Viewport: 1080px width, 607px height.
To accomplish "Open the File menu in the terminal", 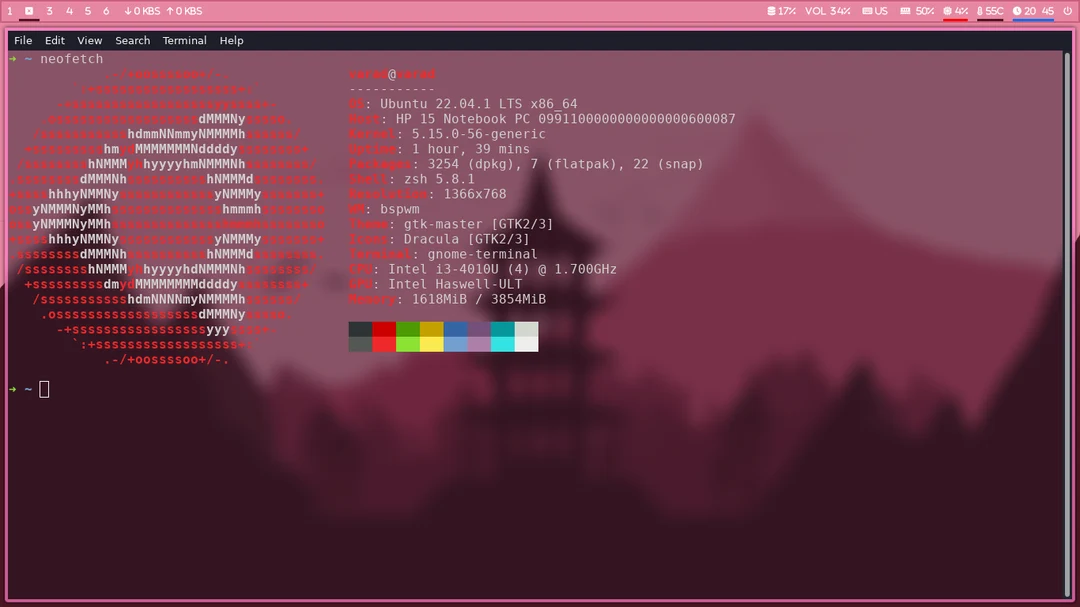I will [22, 40].
